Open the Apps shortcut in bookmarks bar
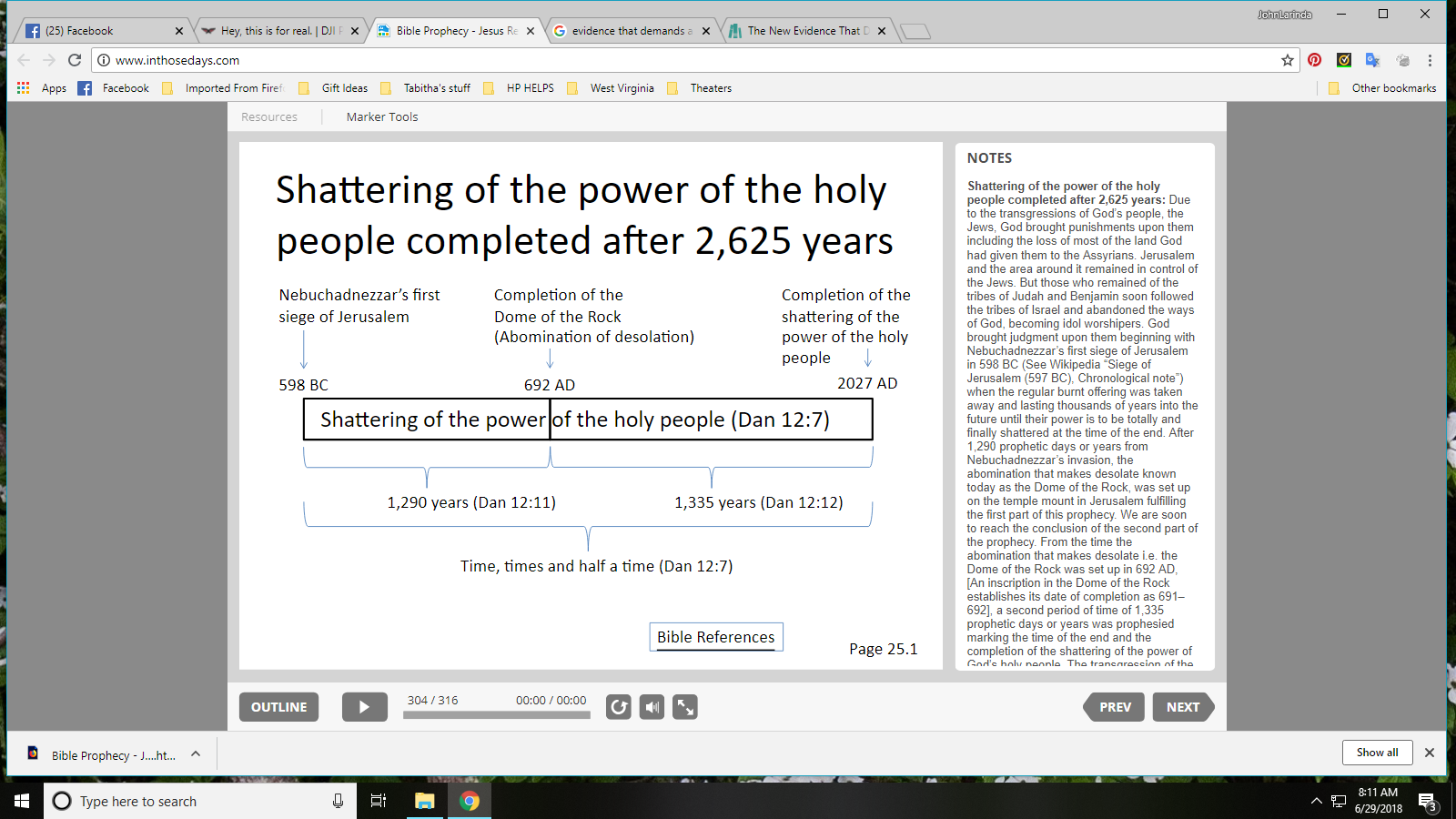The image size is (1456, 819). point(42,88)
